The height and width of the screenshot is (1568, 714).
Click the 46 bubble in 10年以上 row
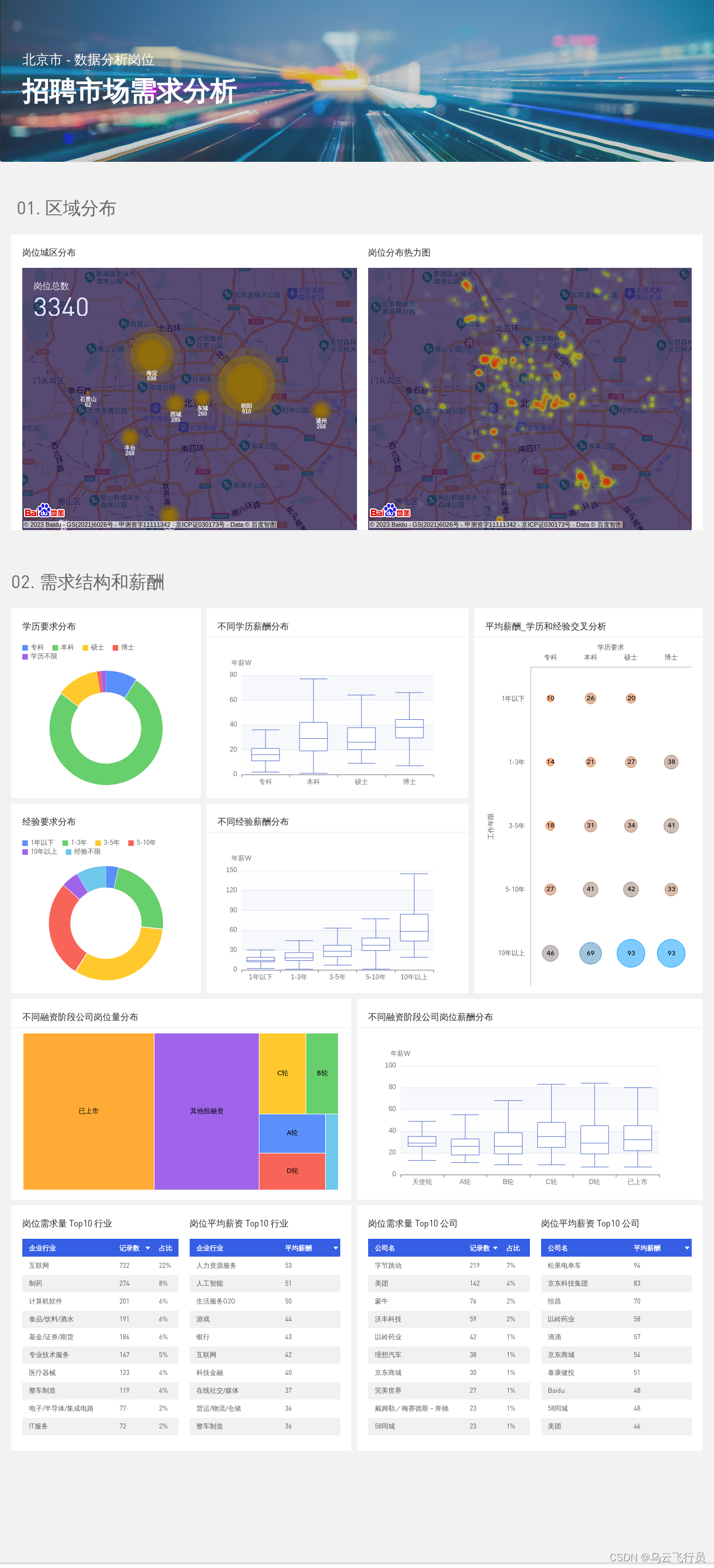pyautogui.click(x=550, y=953)
